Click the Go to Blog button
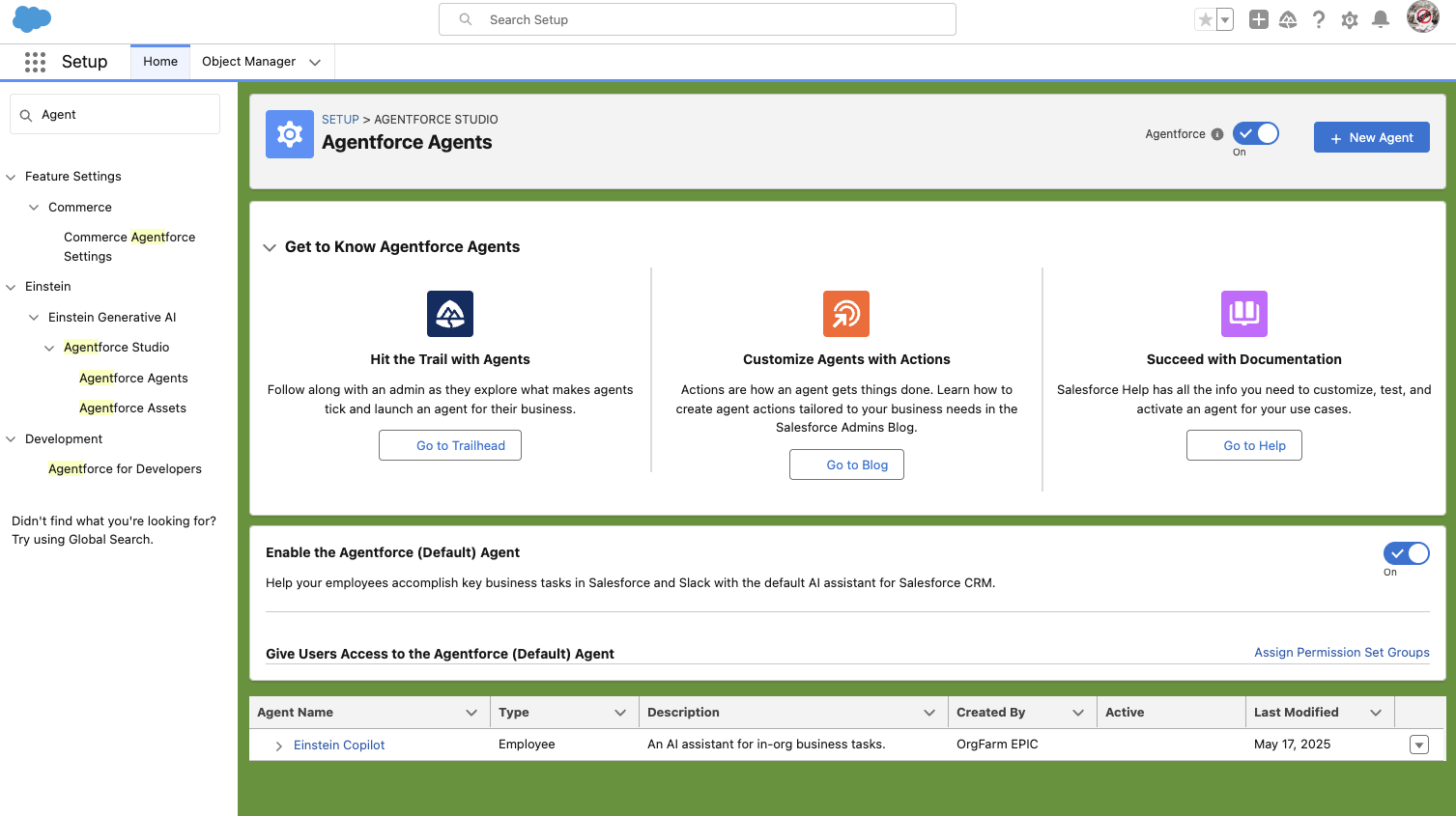 click(x=846, y=464)
